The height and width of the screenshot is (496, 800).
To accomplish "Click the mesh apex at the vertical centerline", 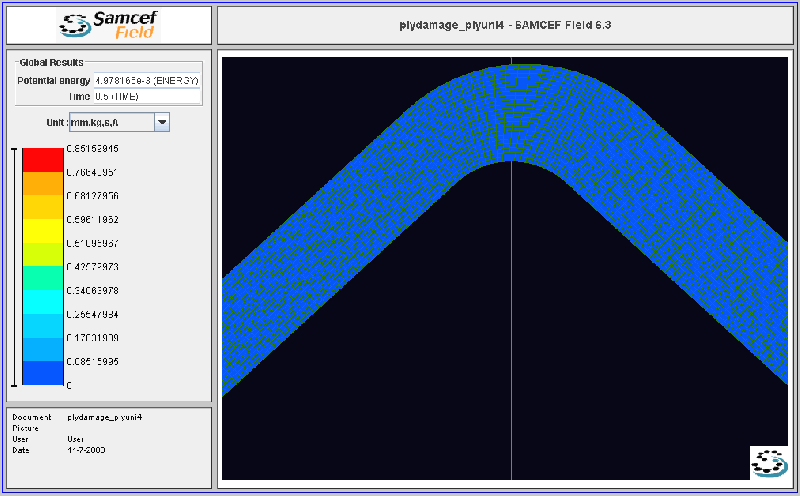I will [512, 110].
